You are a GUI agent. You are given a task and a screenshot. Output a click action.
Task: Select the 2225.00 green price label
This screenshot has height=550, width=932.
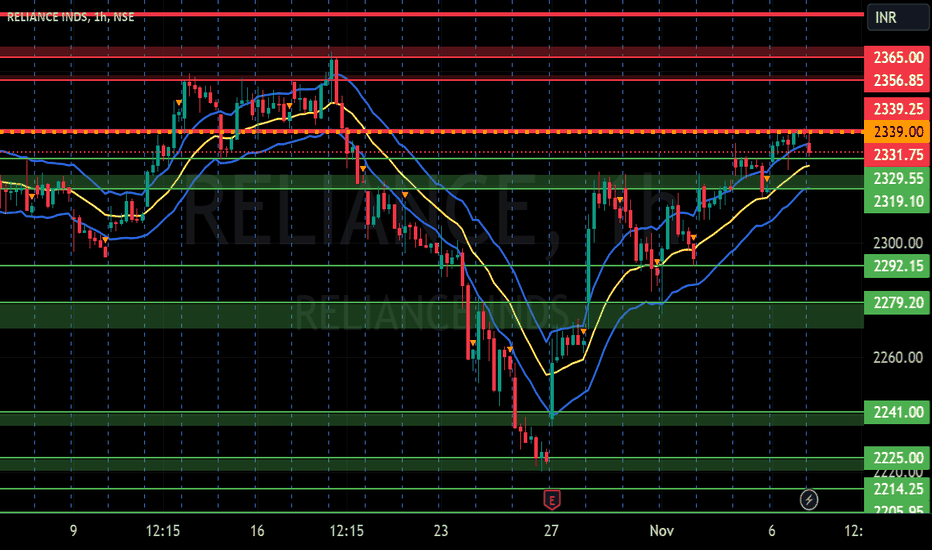[x=898, y=458]
